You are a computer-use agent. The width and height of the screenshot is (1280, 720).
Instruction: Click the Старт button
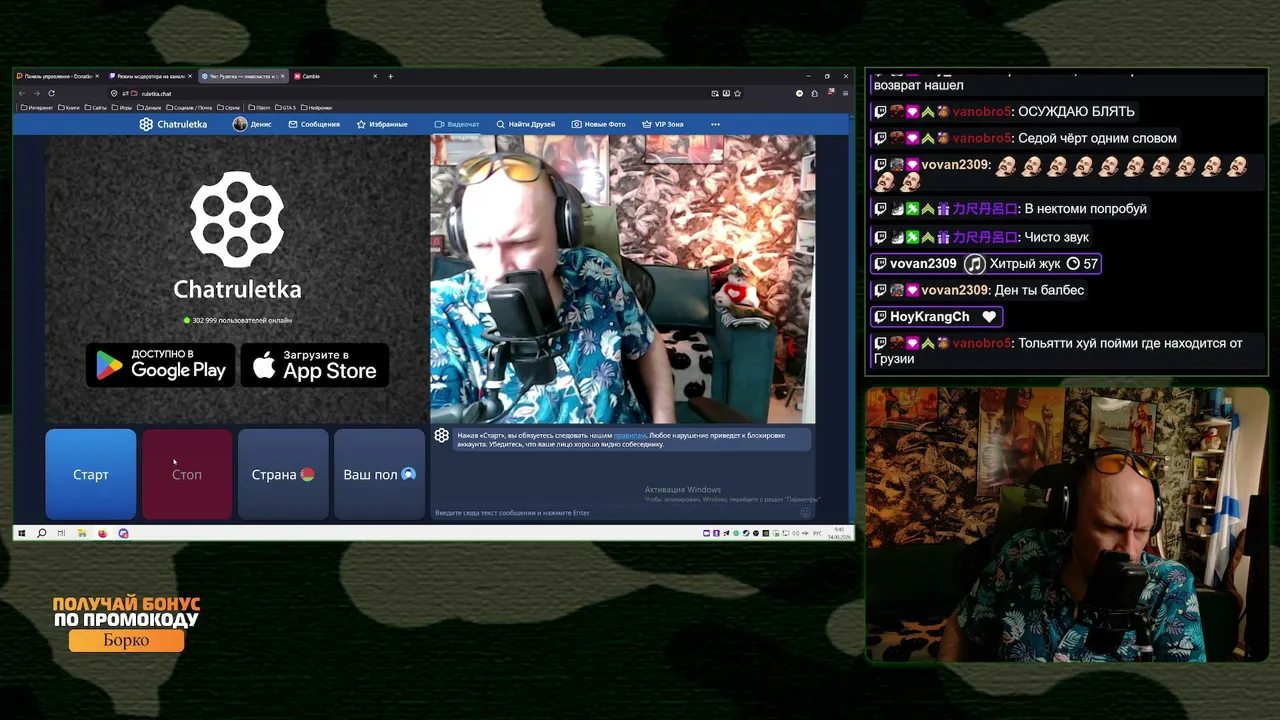(91, 474)
